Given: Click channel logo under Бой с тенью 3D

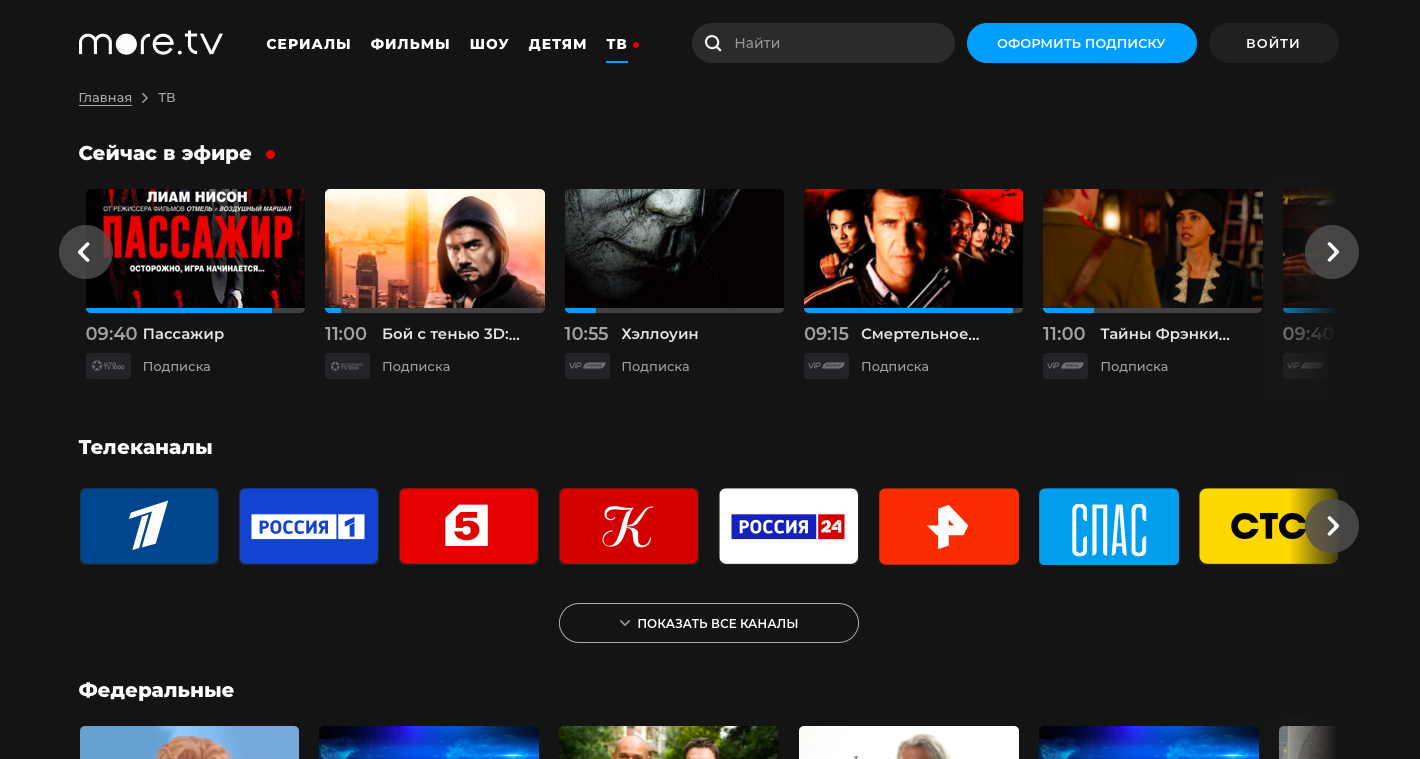Looking at the screenshot, I should pyautogui.click(x=347, y=366).
